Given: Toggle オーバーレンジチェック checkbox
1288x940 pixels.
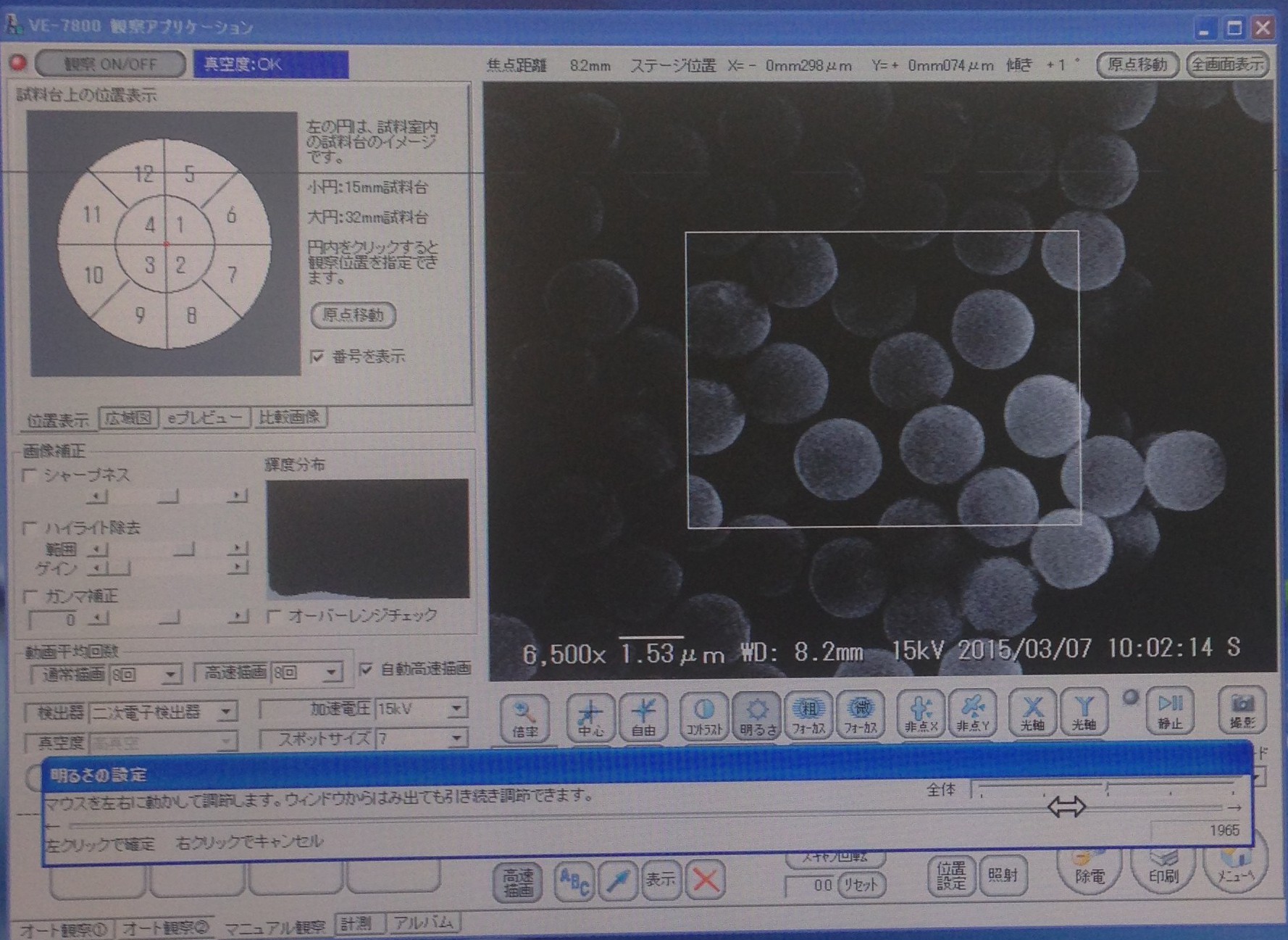Looking at the screenshot, I should [273, 616].
